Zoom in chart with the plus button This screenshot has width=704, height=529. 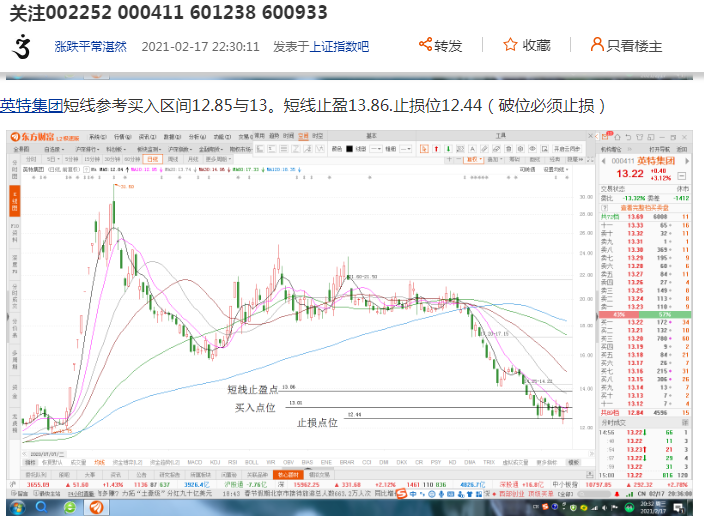tap(449, 159)
